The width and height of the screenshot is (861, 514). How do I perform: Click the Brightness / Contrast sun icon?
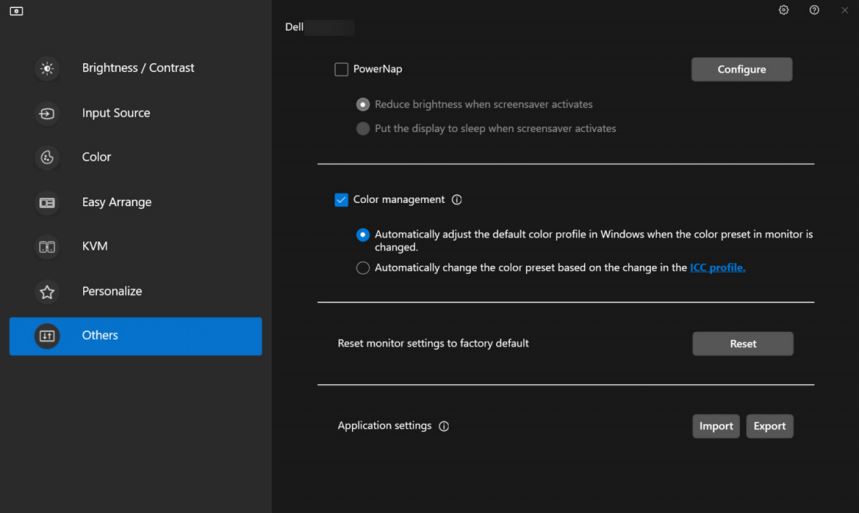(x=47, y=69)
